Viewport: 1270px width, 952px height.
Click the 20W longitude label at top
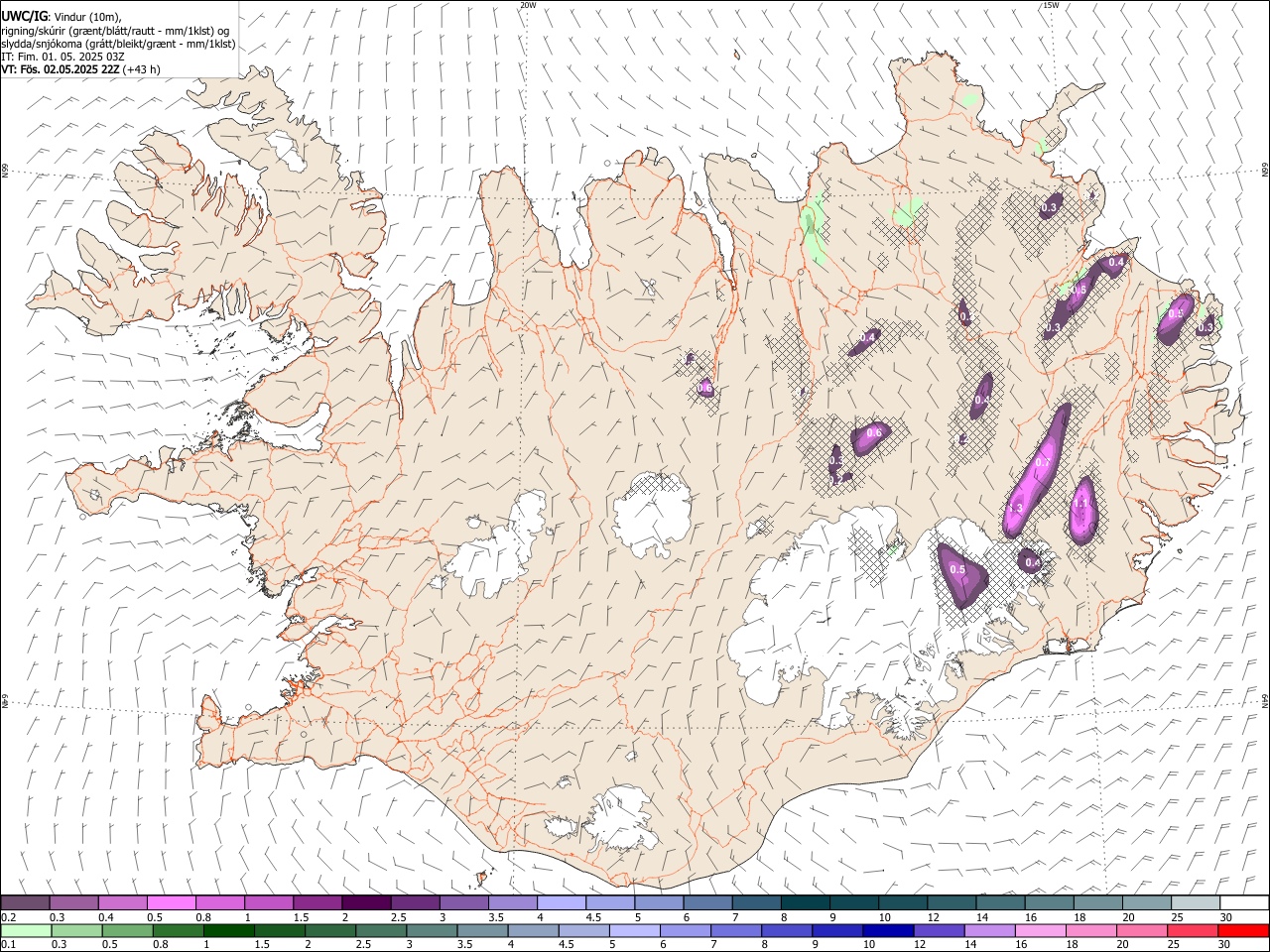528,5
